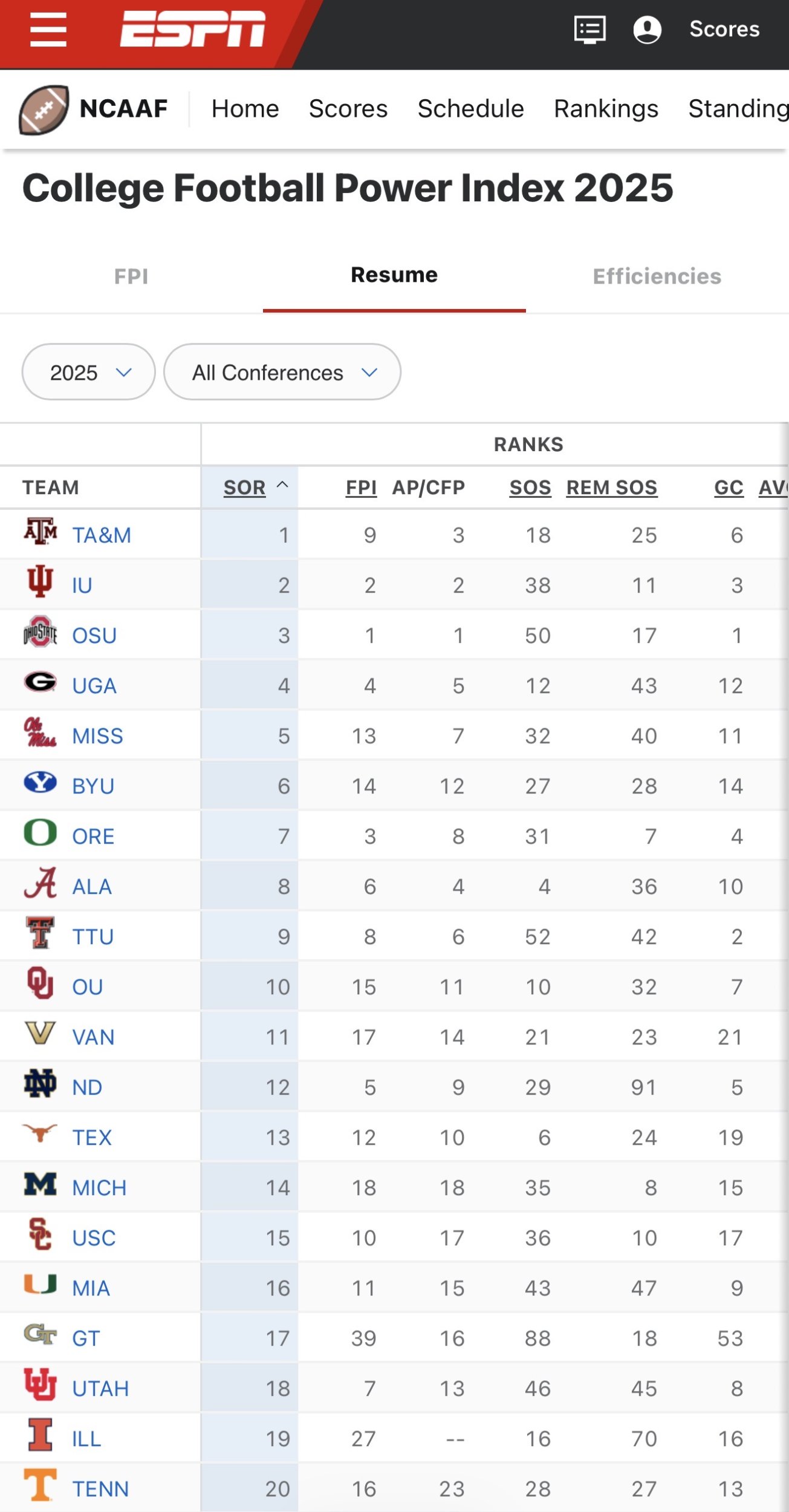Click the Tennessee team logo
This screenshot has width=789, height=1512.
[x=41, y=1485]
